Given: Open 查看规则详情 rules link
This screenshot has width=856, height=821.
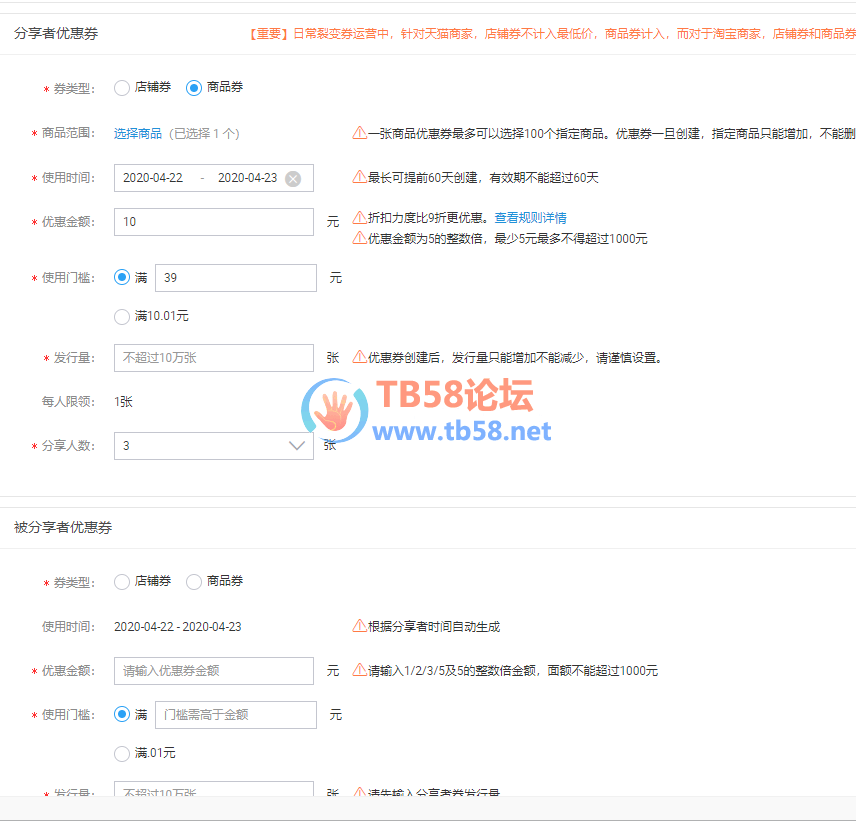Looking at the screenshot, I should point(530,217).
